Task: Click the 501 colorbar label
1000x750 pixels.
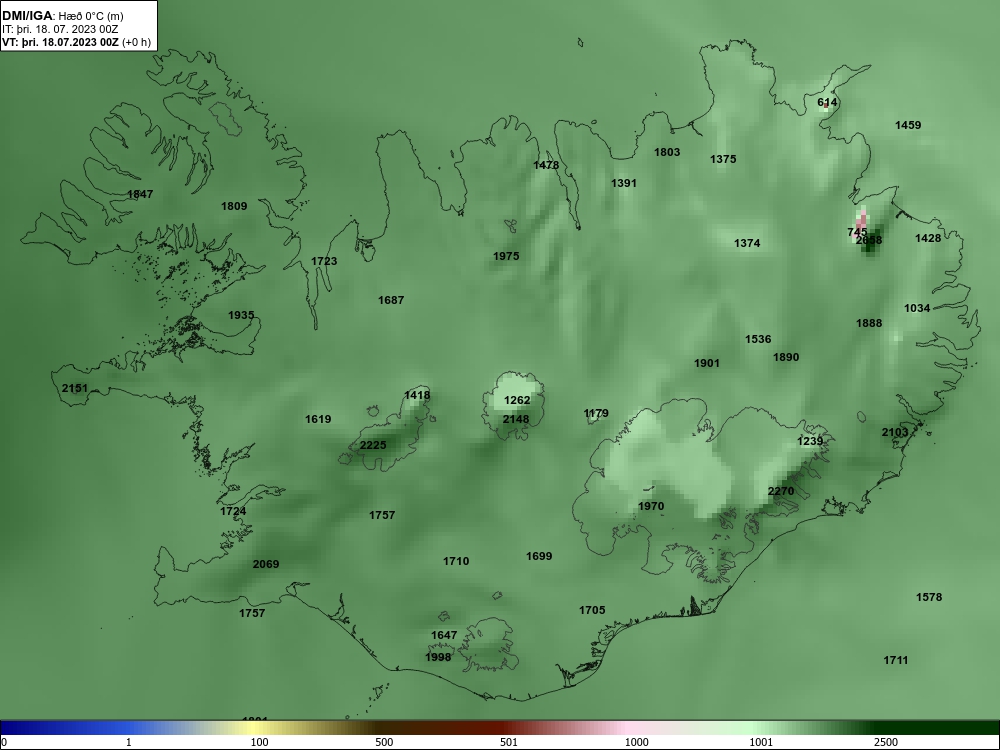Action: point(509,742)
